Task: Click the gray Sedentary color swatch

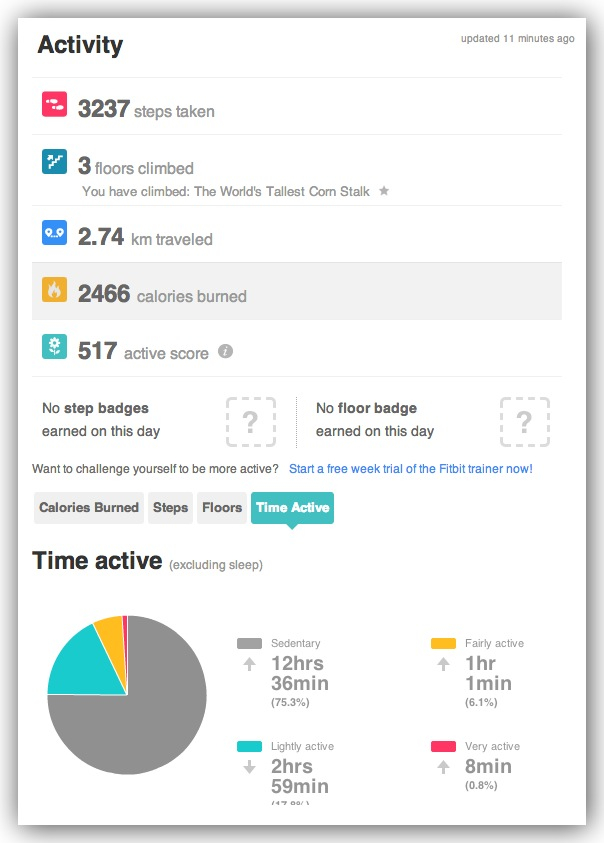Action: pyautogui.click(x=250, y=644)
